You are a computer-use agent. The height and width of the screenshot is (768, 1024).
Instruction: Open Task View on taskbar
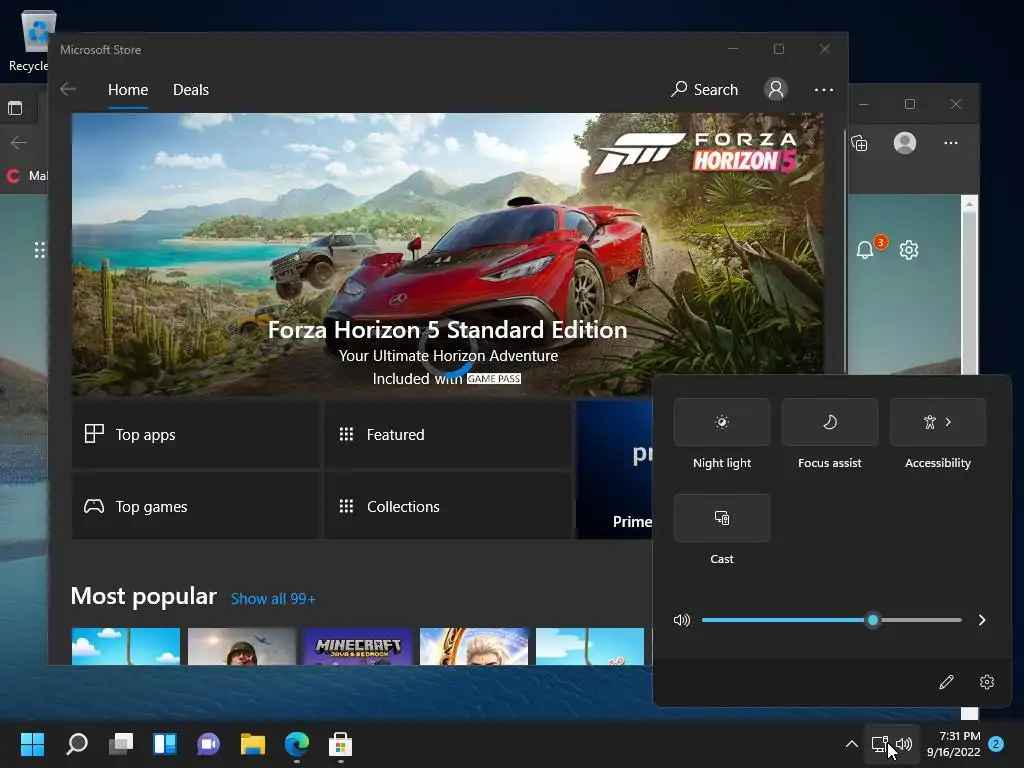pos(121,744)
